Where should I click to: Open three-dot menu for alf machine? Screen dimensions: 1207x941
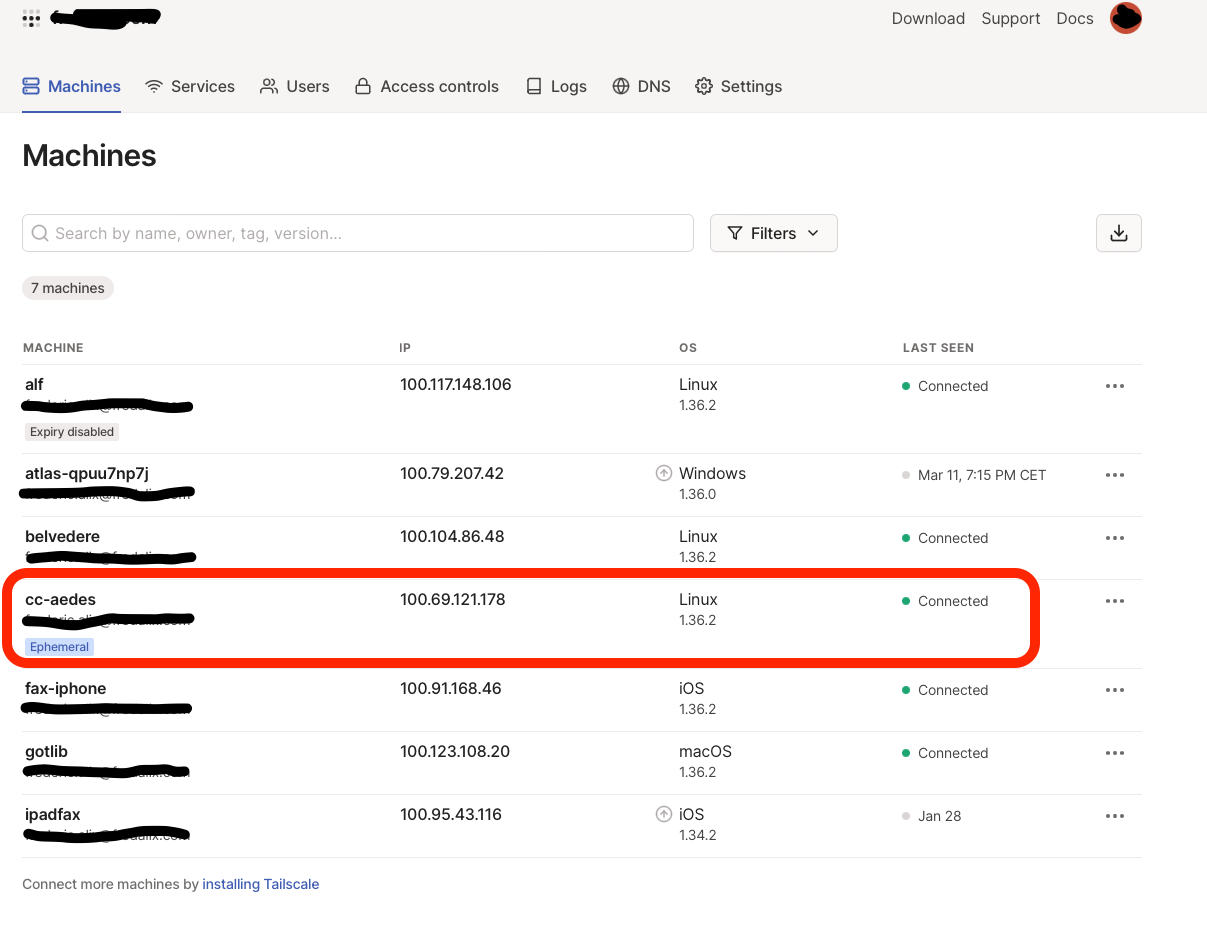(x=1115, y=386)
